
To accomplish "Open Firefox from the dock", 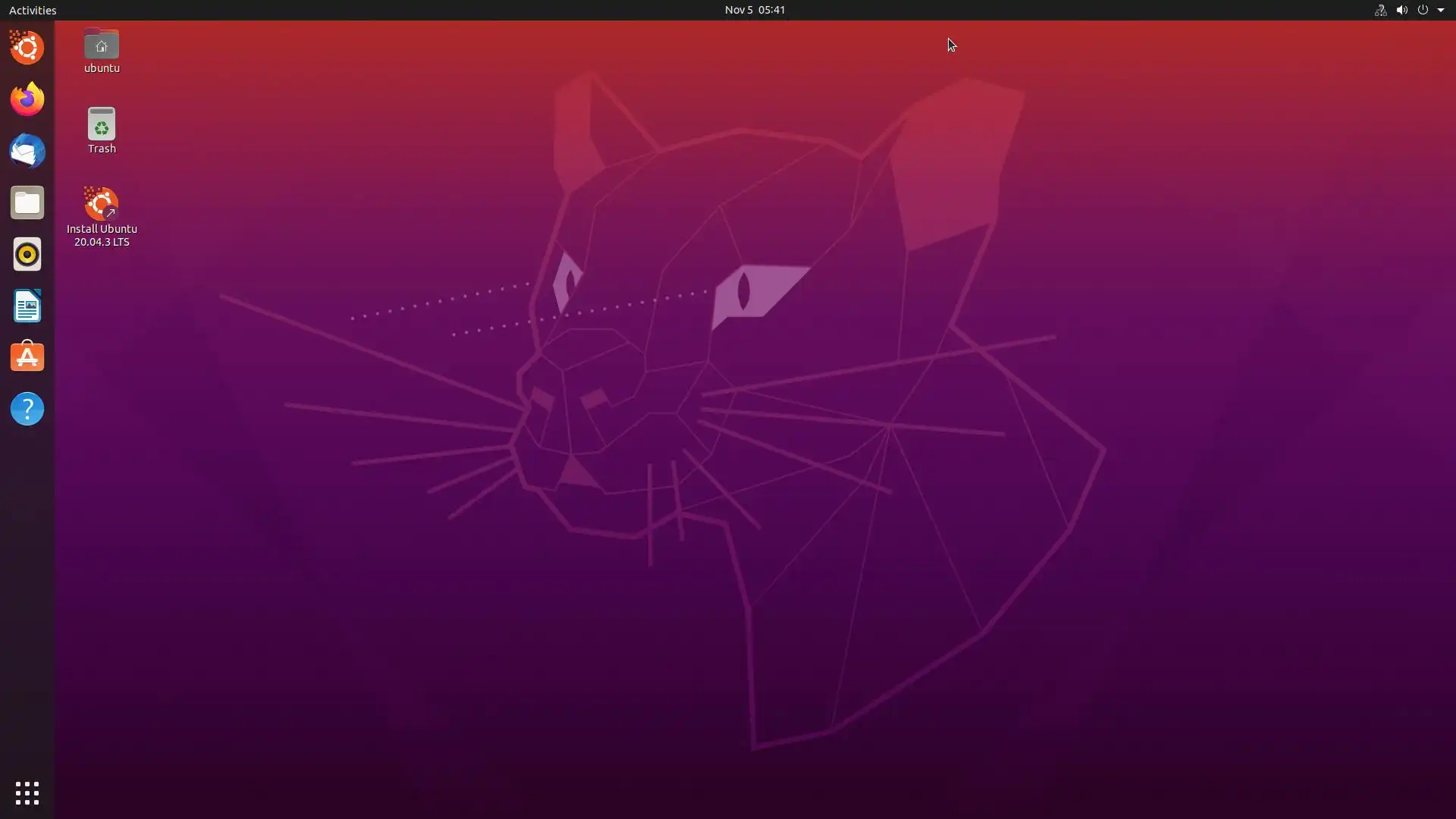I will 27,99.
